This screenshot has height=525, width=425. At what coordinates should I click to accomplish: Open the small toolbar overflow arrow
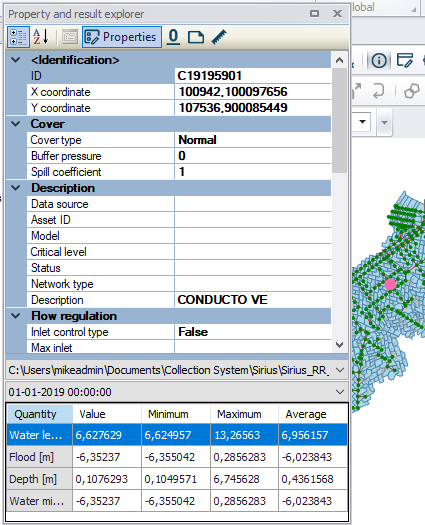(384, 123)
